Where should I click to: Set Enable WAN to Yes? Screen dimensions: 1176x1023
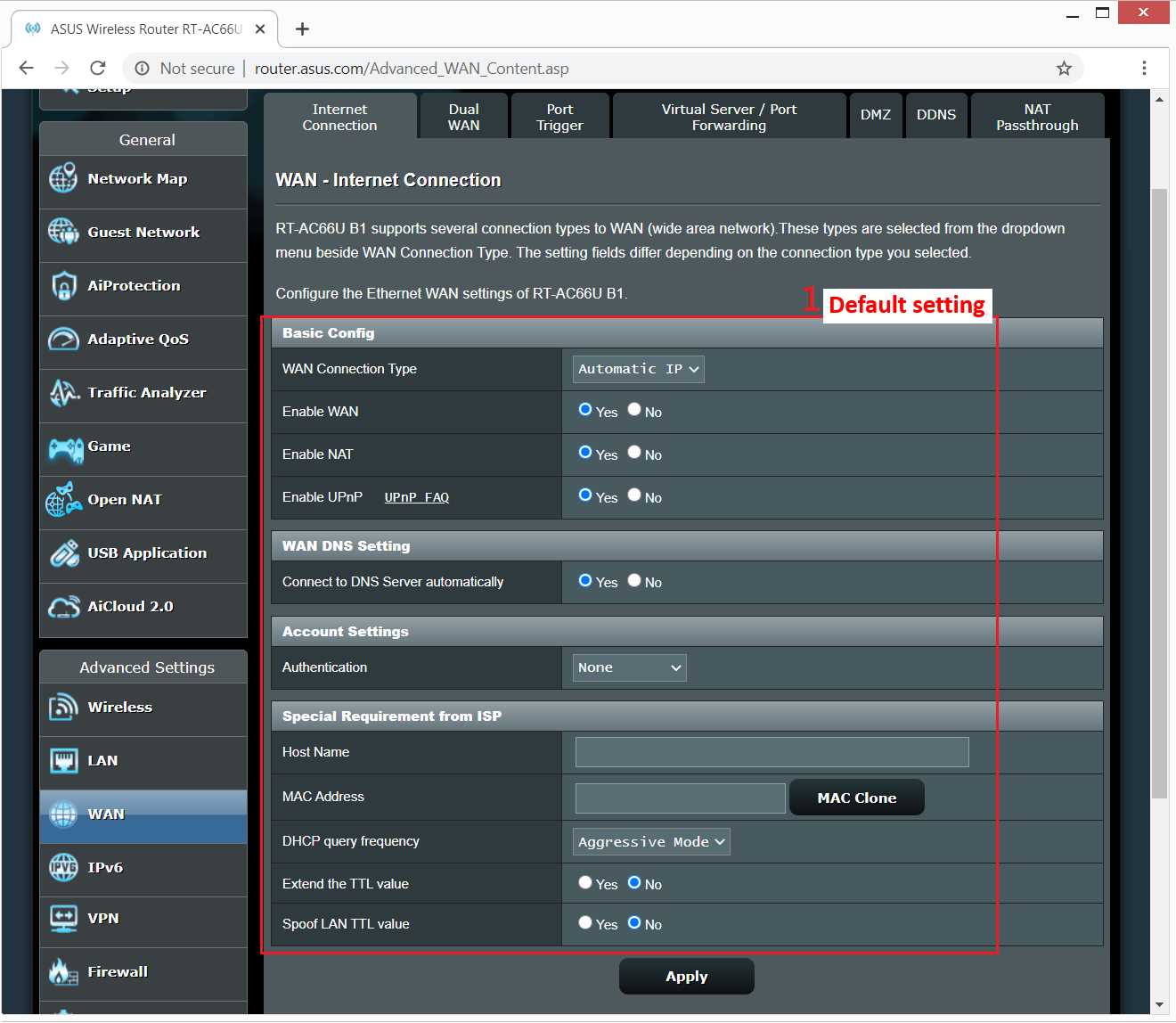tap(585, 410)
